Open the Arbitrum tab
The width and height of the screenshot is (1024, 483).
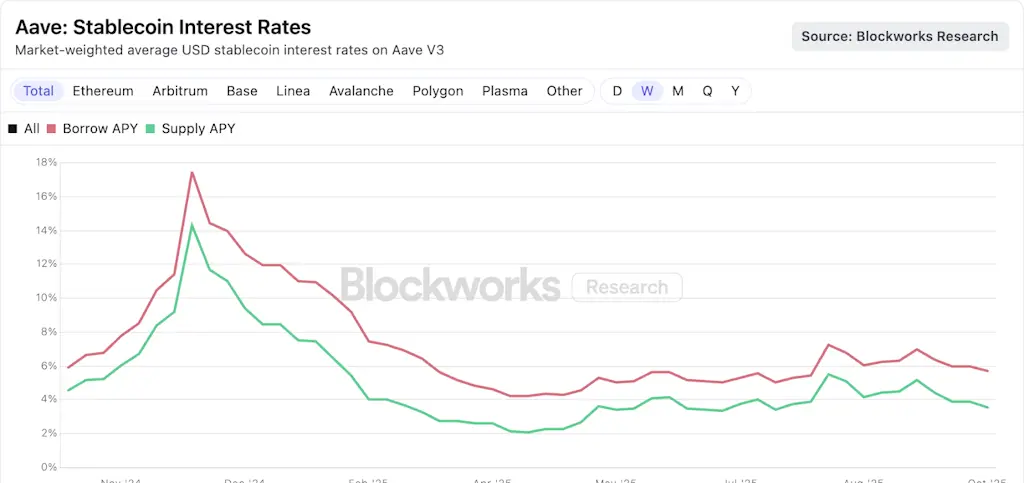(180, 91)
